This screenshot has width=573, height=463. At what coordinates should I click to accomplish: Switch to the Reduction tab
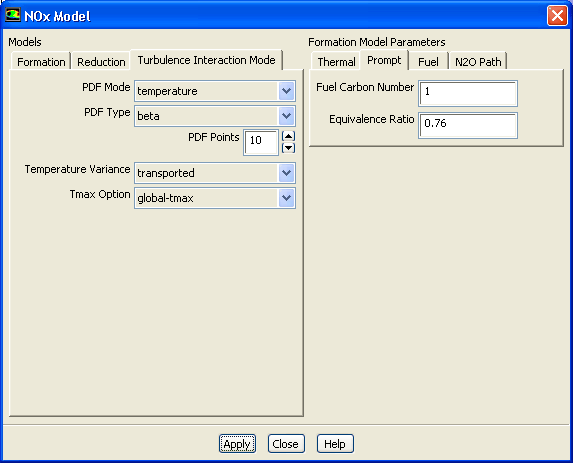coord(101,62)
